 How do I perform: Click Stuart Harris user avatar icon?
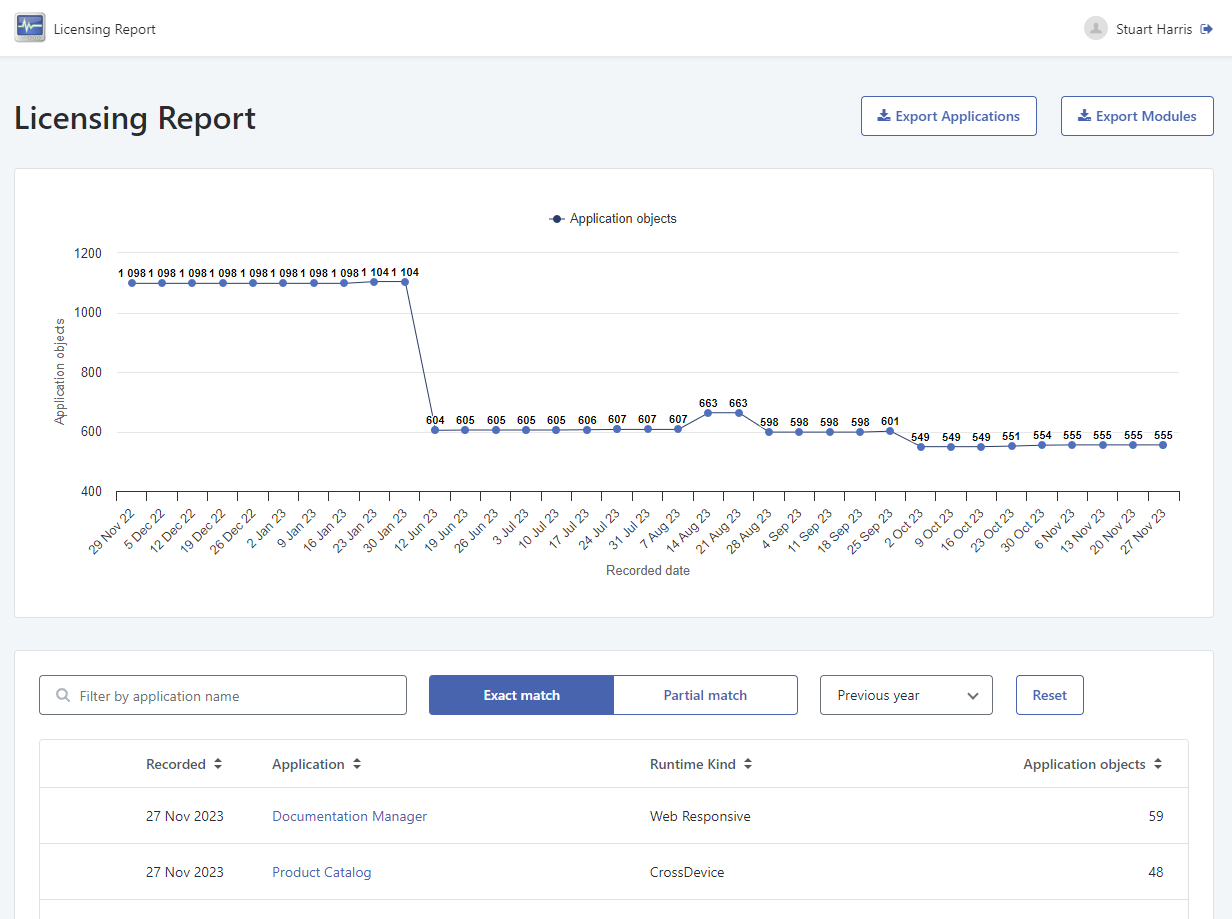[1096, 28]
